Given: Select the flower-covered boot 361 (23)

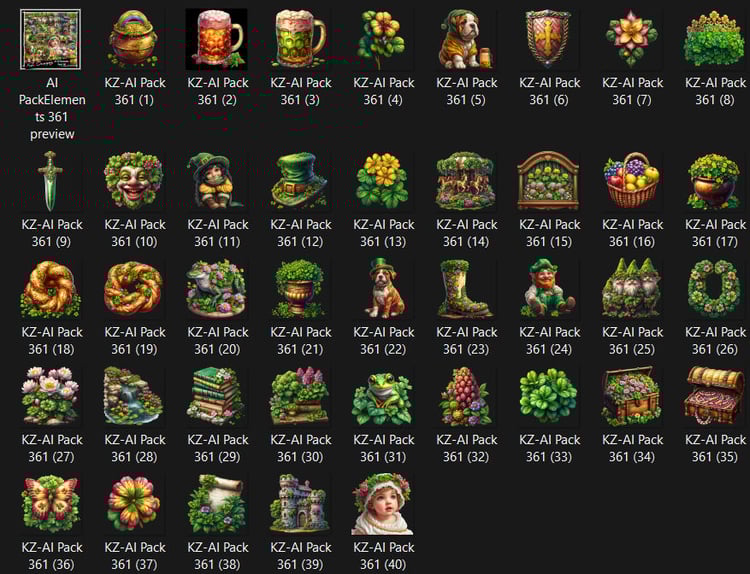Looking at the screenshot, I should [x=466, y=288].
